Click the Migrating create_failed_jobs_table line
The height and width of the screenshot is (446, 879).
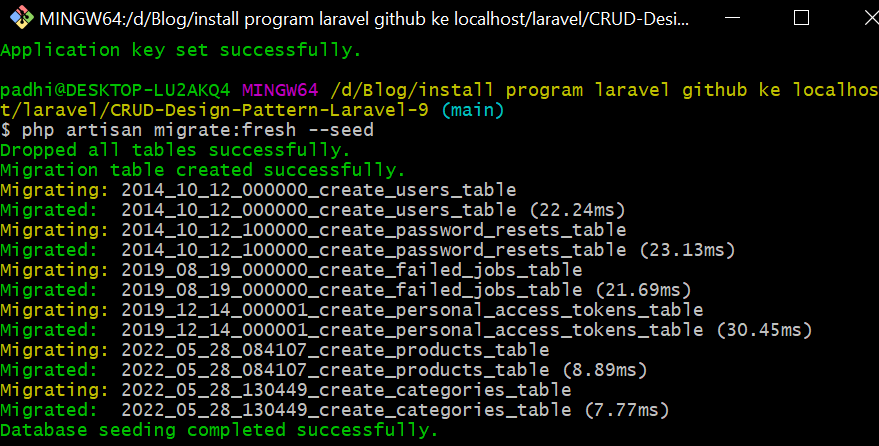coord(291,270)
